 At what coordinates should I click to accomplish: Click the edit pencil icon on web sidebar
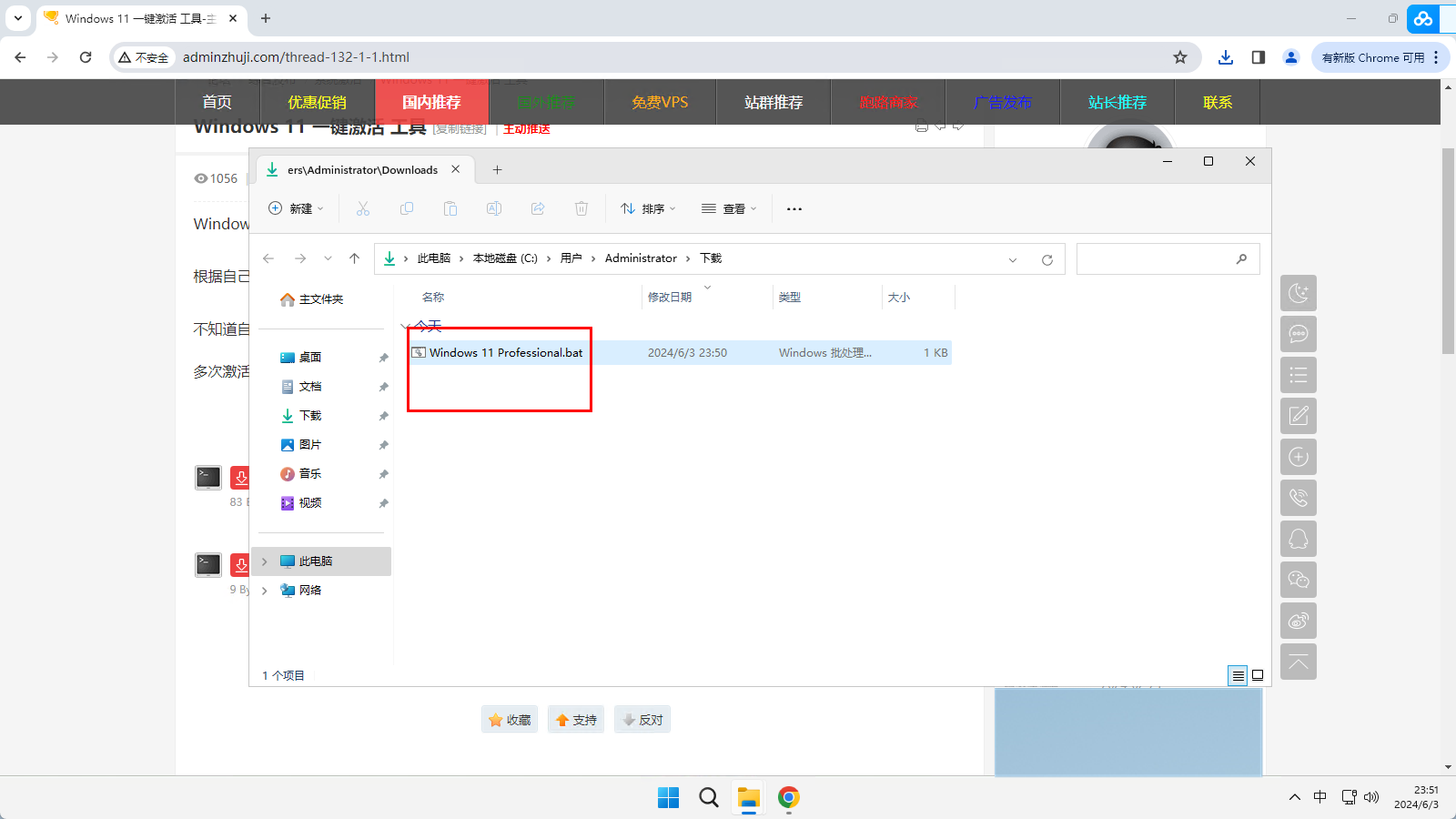[1299, 416]
